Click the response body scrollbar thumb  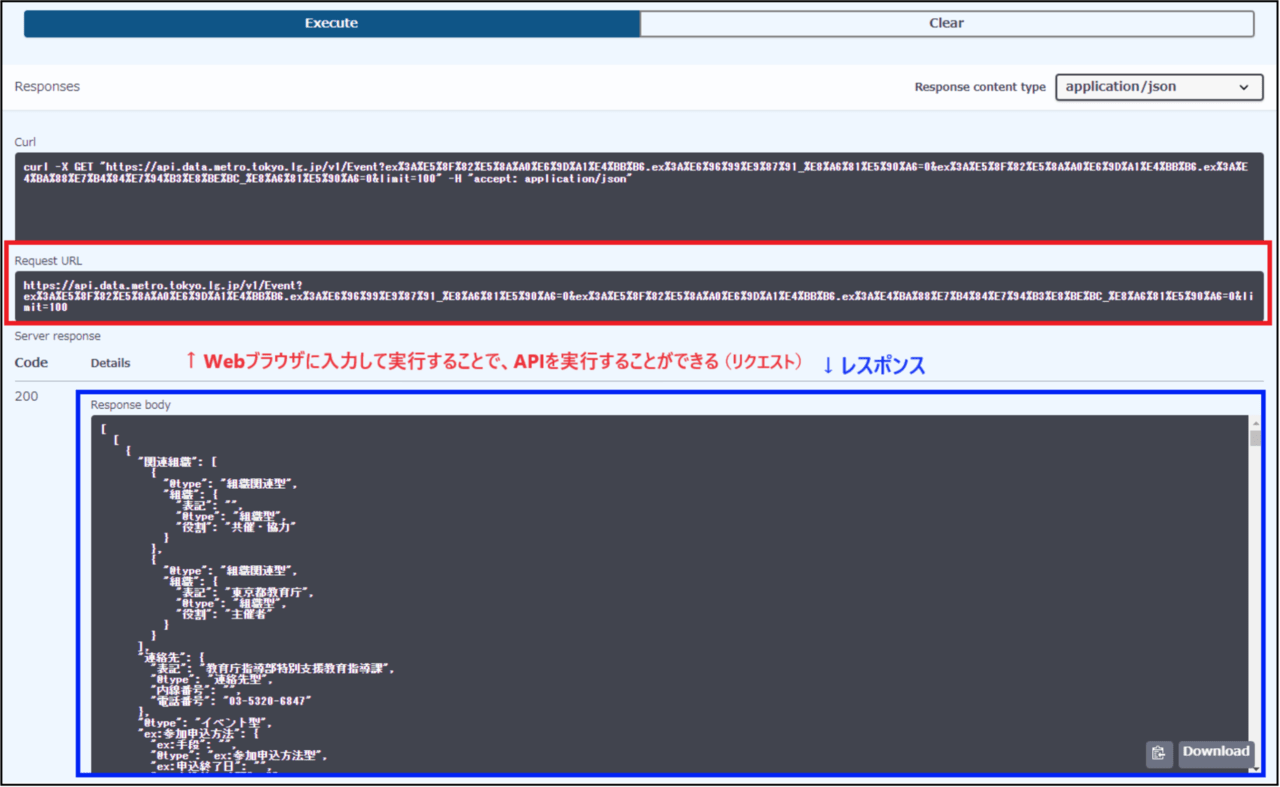point(1255,439)
